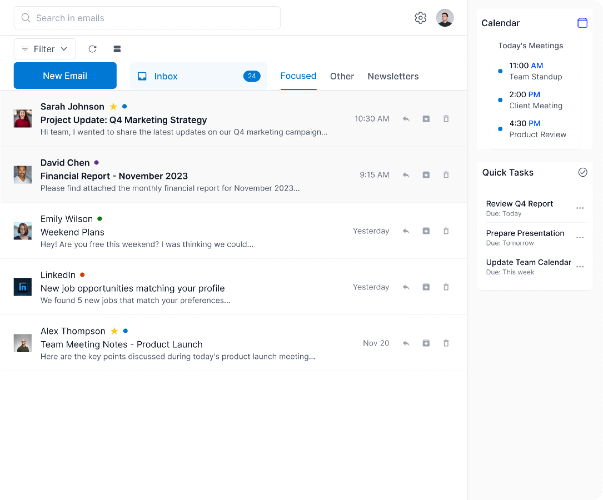Select the Inbox folder
This screenshot has width=603, height=500.
198,76
